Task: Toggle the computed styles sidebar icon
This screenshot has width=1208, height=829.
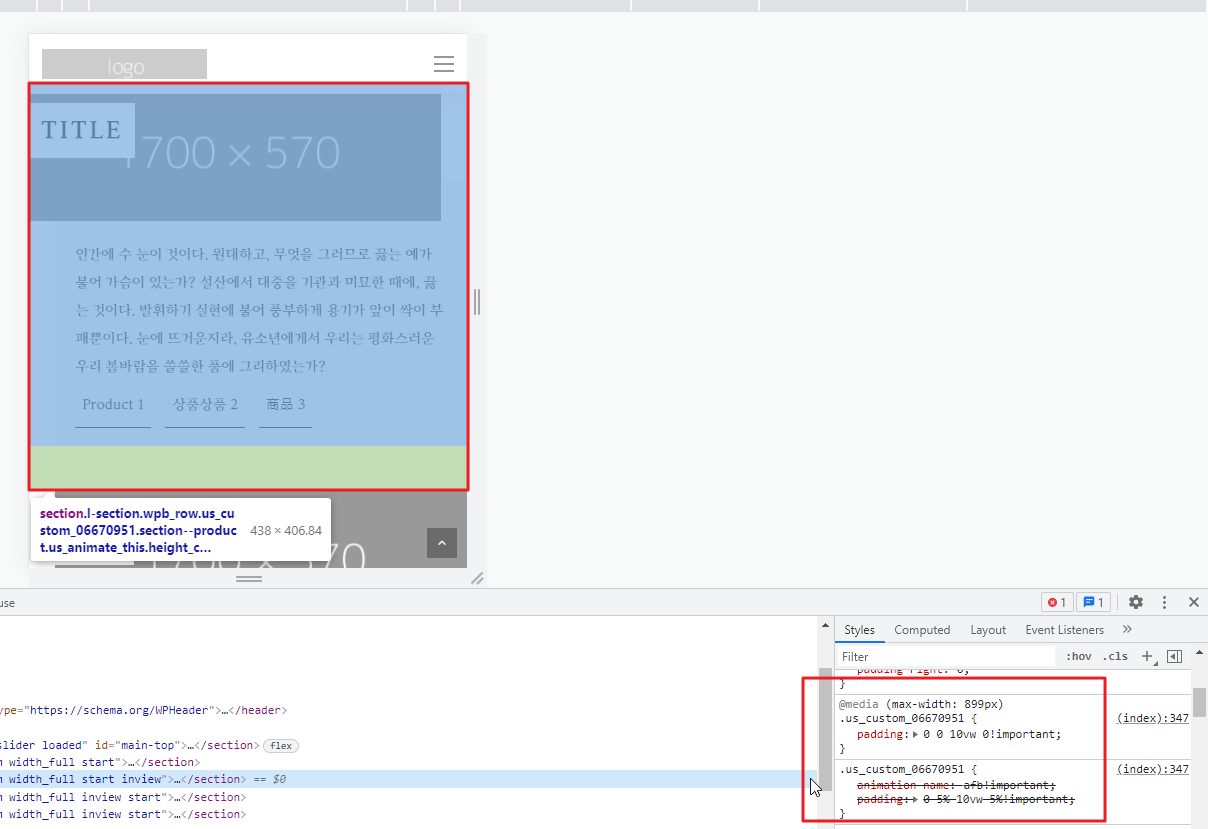Action: click(x=1175, y=656)
